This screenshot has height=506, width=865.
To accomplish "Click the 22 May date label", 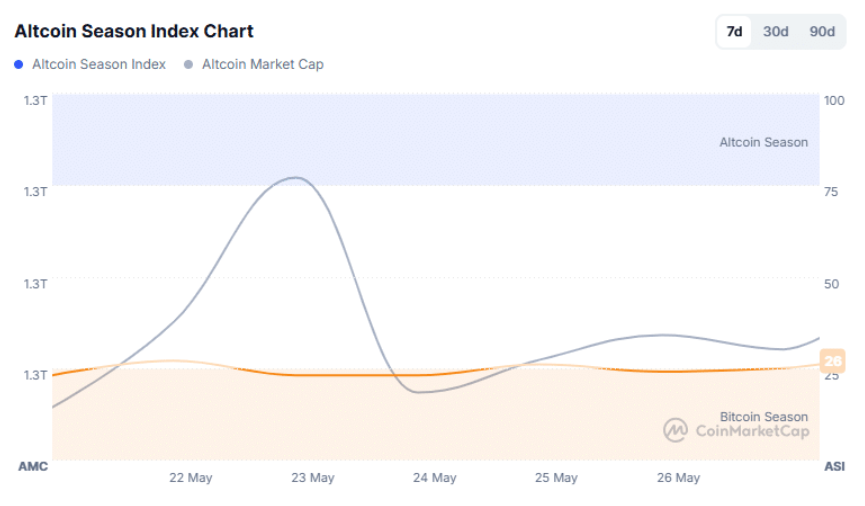I will coord(190,478).
